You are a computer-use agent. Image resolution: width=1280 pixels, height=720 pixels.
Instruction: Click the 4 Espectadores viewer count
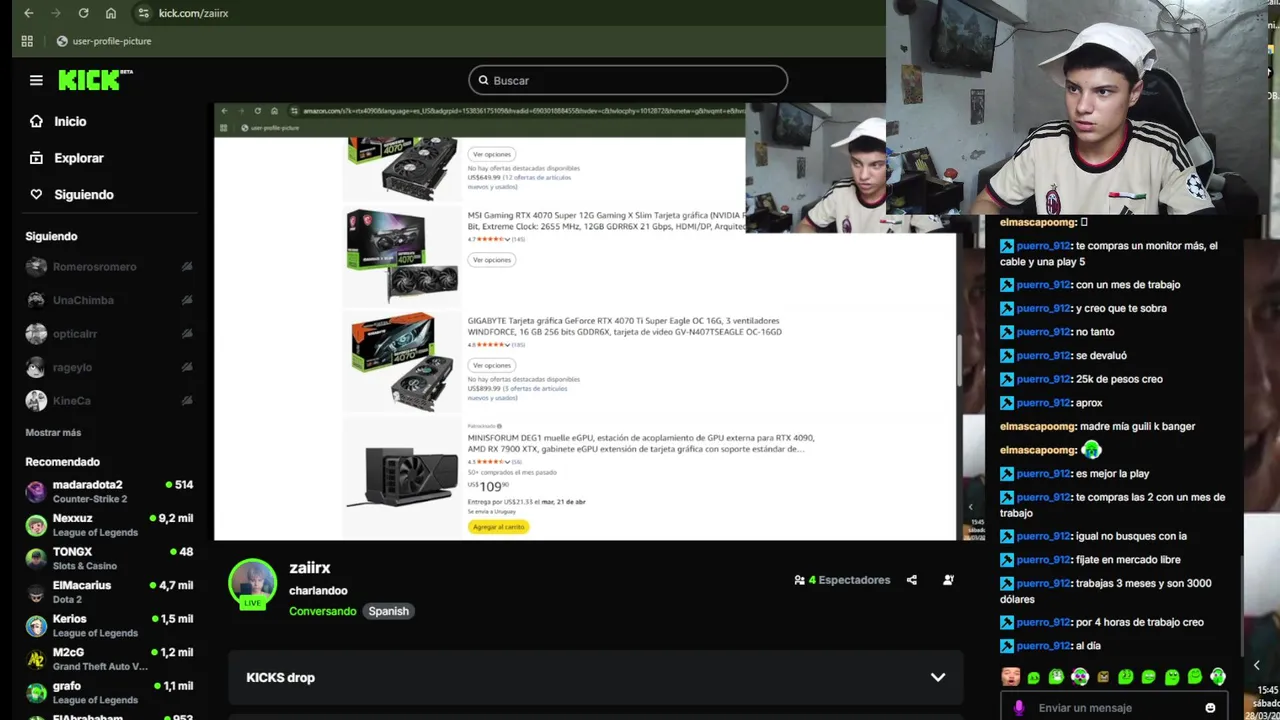(842, 580)
